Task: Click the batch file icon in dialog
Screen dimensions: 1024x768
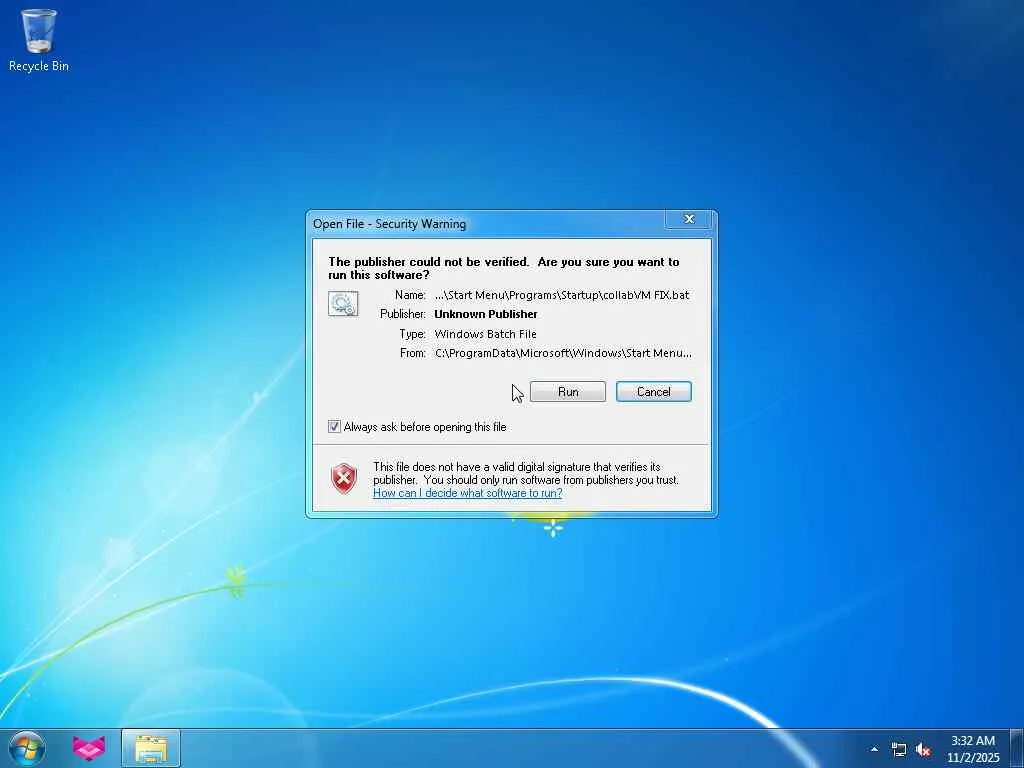Action: pyautogui.click(x=343, y=304)
